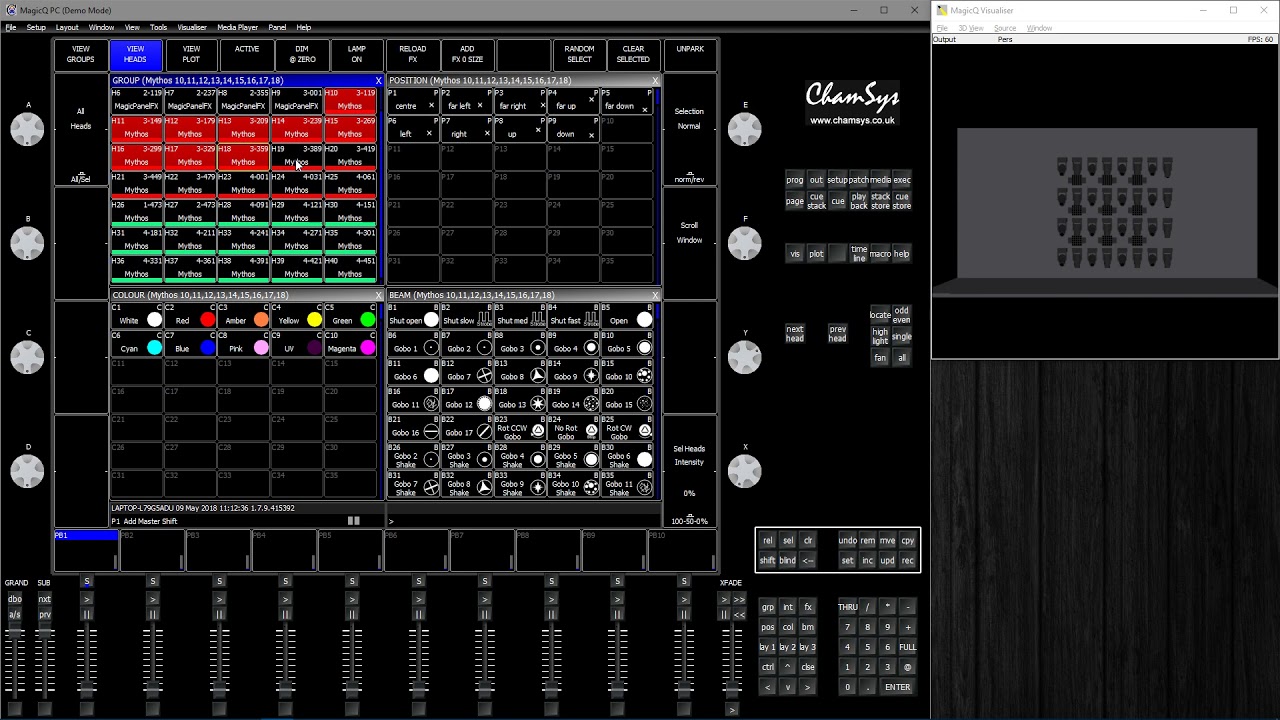Click the next head button
Viewport: 1280px width, 720px height.
point(795,333)
